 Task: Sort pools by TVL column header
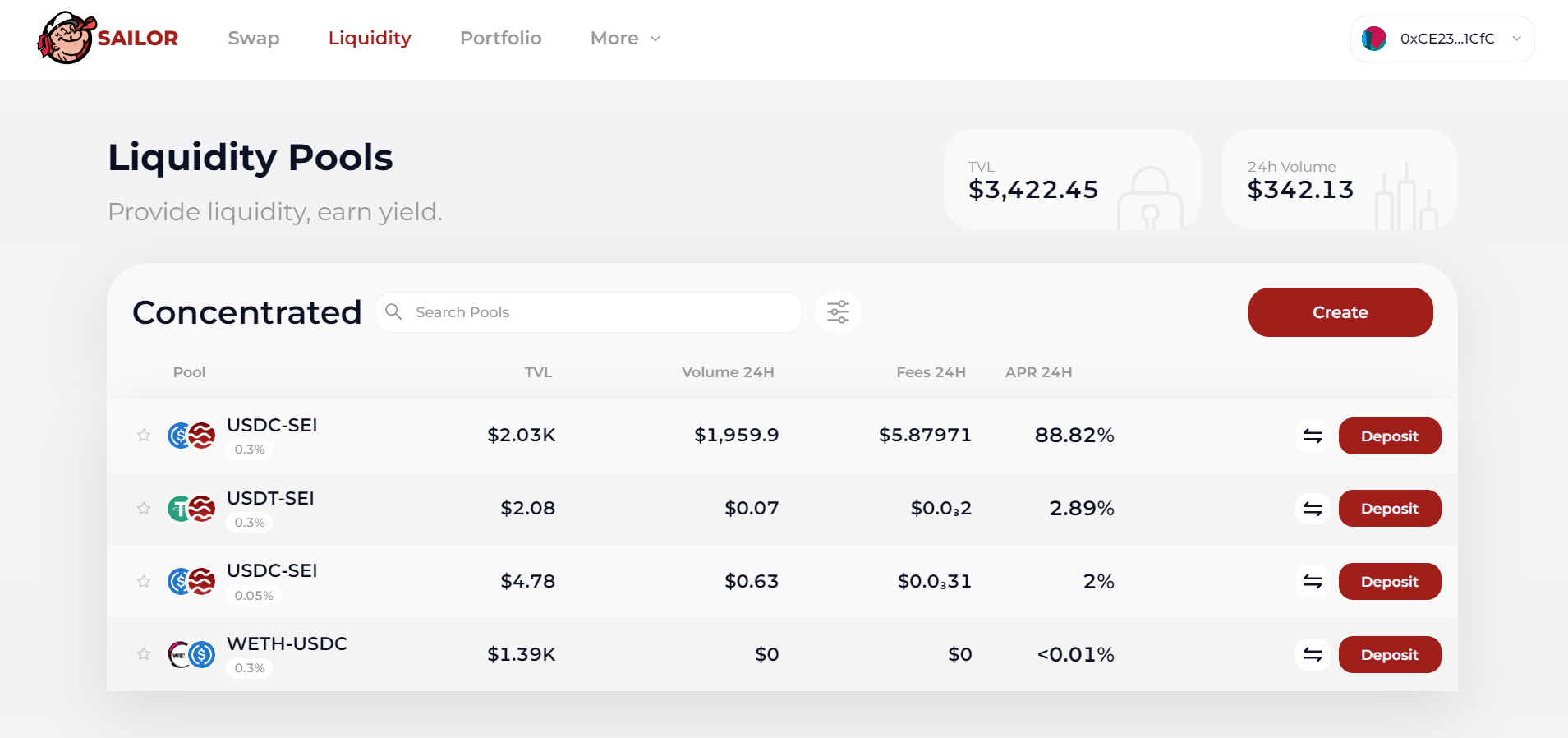click(x=538, y=372)
